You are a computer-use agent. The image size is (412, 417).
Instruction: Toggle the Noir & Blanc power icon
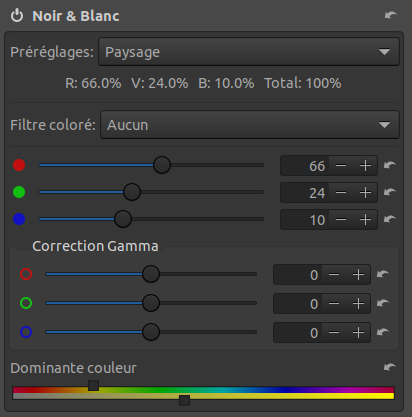[x=17, y=16]
